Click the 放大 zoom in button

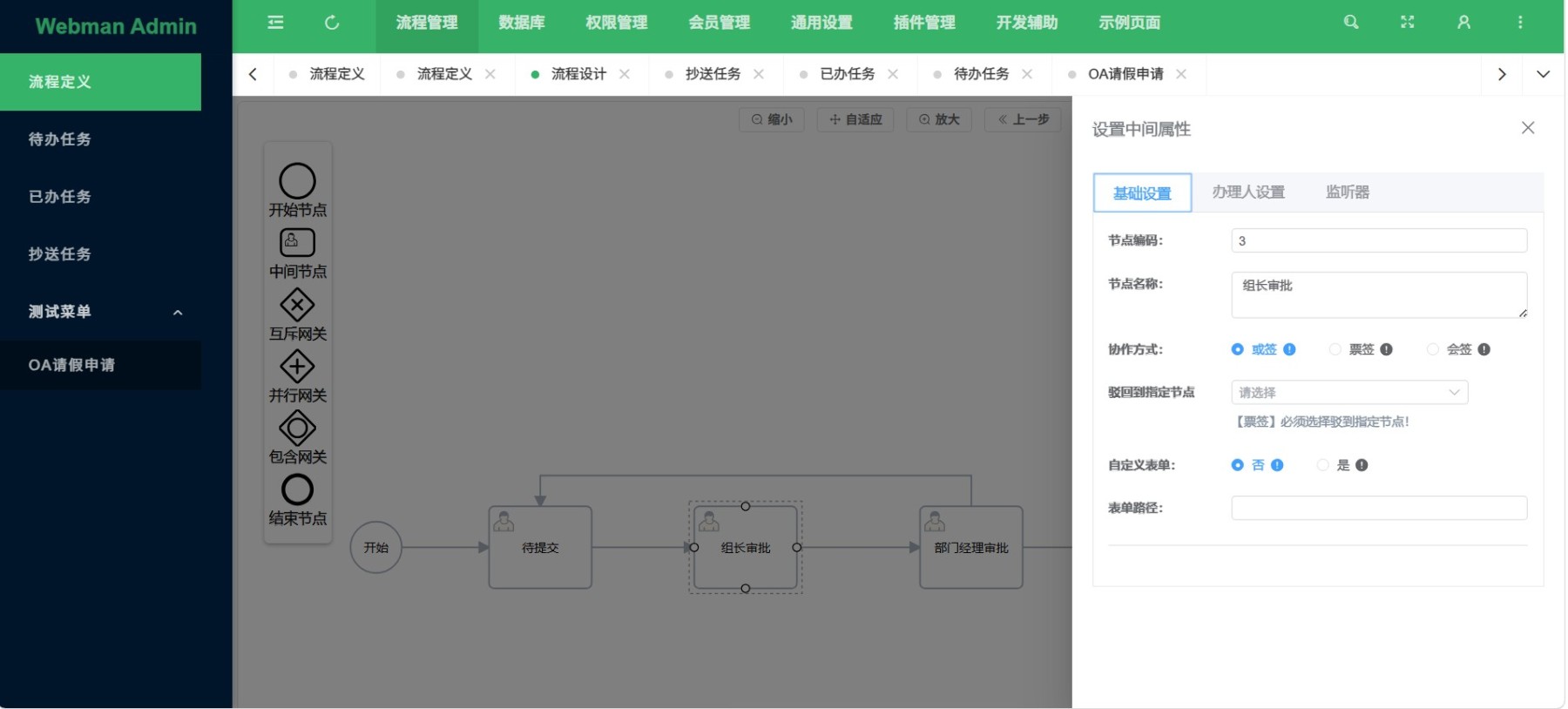(x=939, y=119)
